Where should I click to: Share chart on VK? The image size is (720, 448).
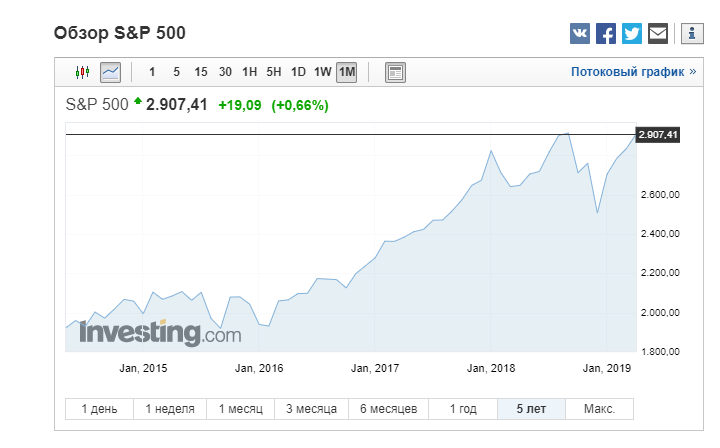(x=580, y=33)
